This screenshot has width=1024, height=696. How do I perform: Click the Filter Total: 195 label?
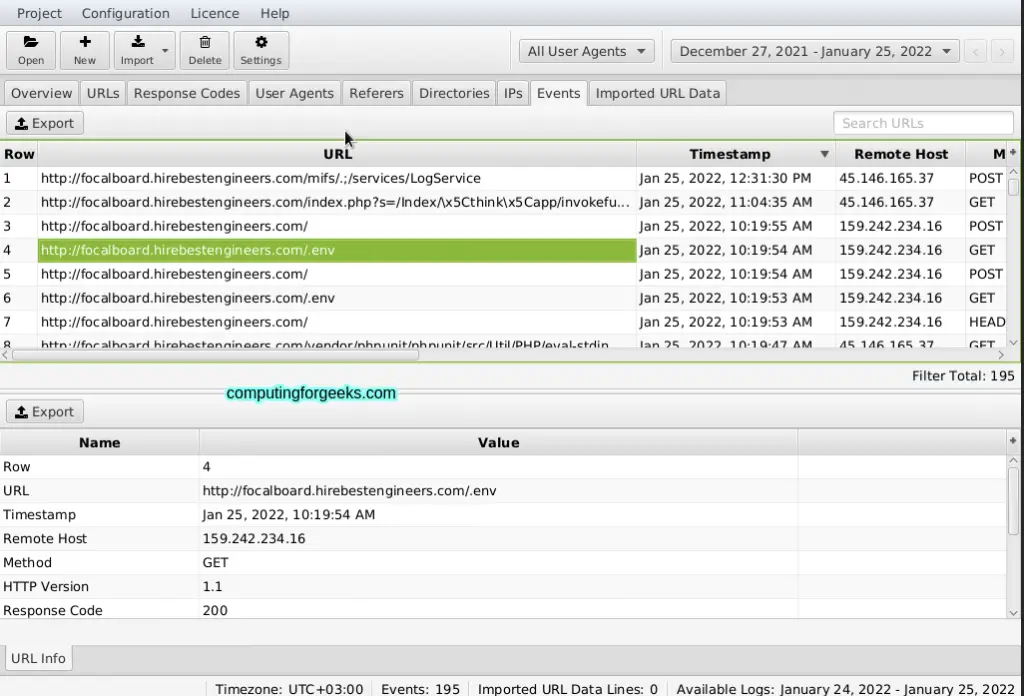point(963,376)
